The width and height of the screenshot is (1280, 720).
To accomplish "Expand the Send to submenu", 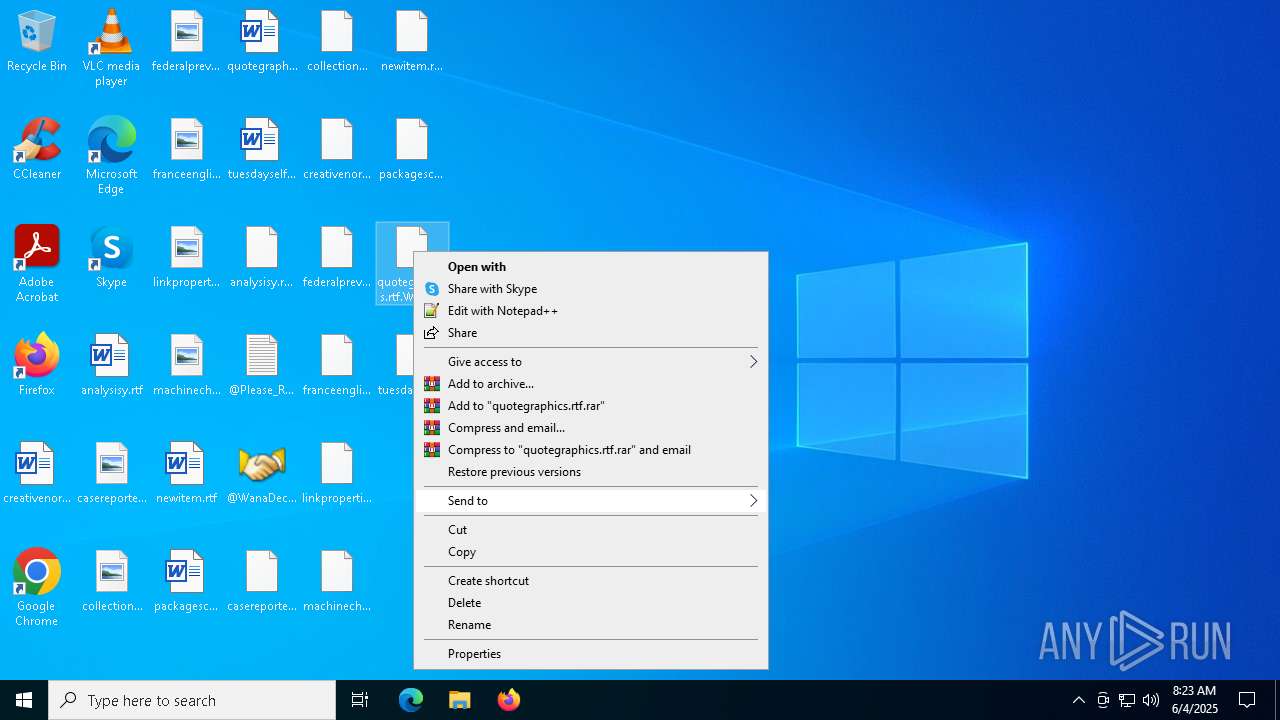I will tap(591, 501).
